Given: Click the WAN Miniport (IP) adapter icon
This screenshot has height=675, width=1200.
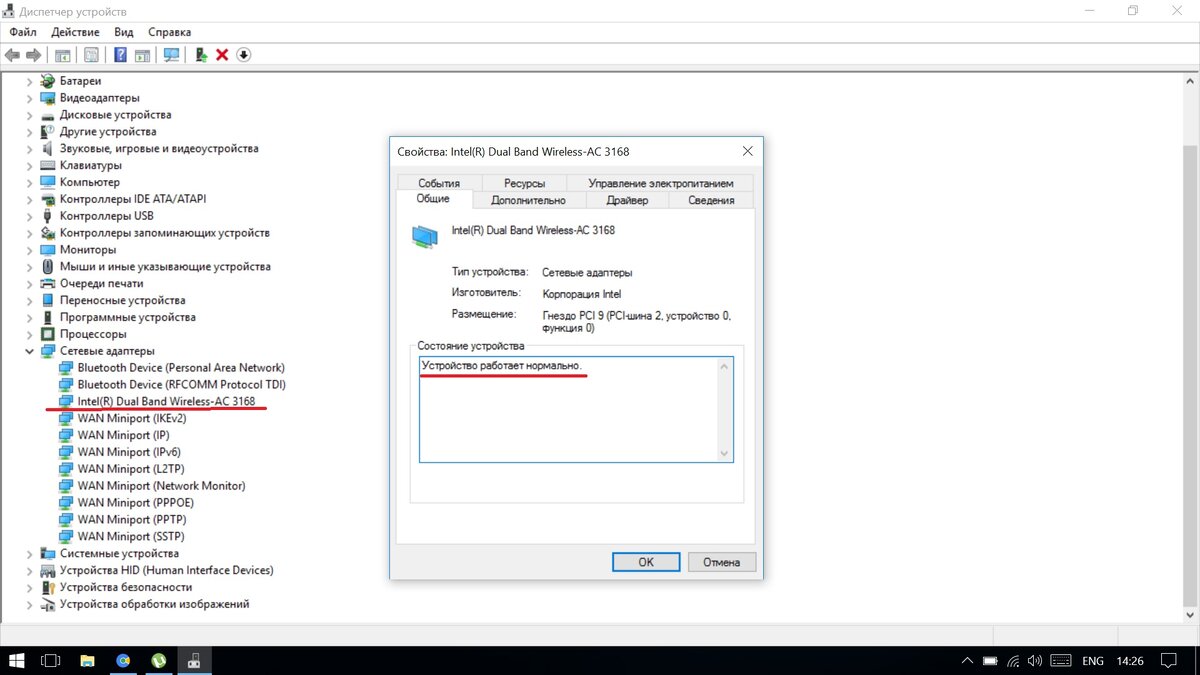Looking at the screenshot, I should pyautogui.click(x=66, y=435).
